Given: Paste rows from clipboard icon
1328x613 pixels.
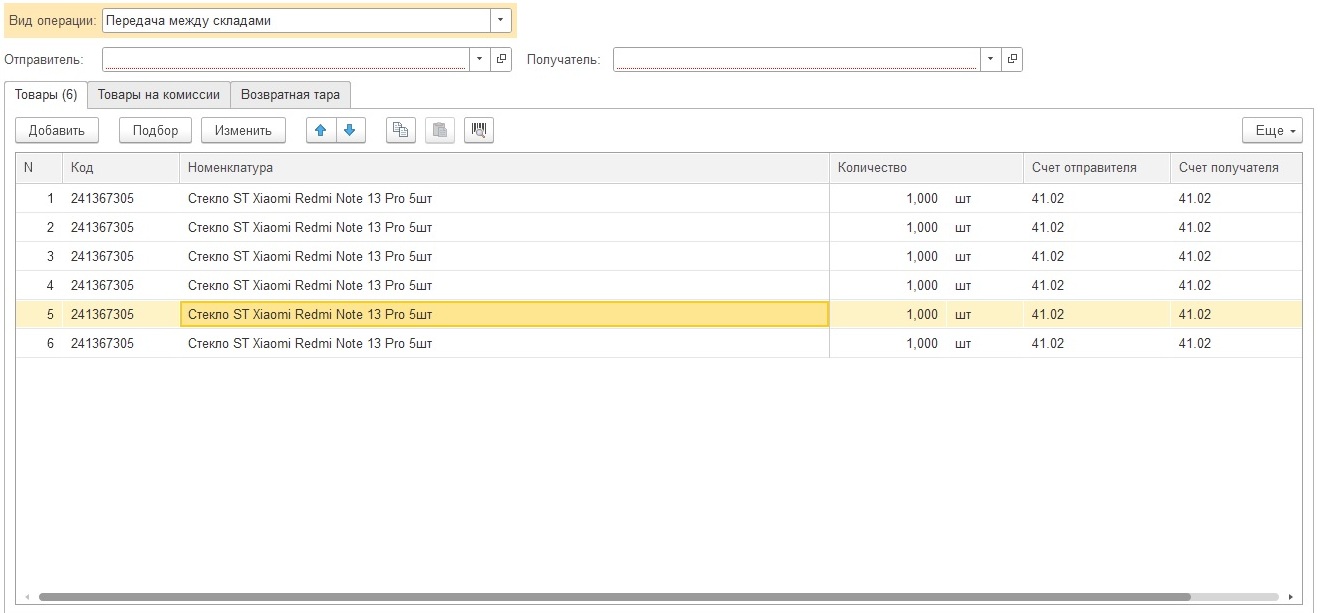Looking at the screenshot, I should [x=440, y=130].
